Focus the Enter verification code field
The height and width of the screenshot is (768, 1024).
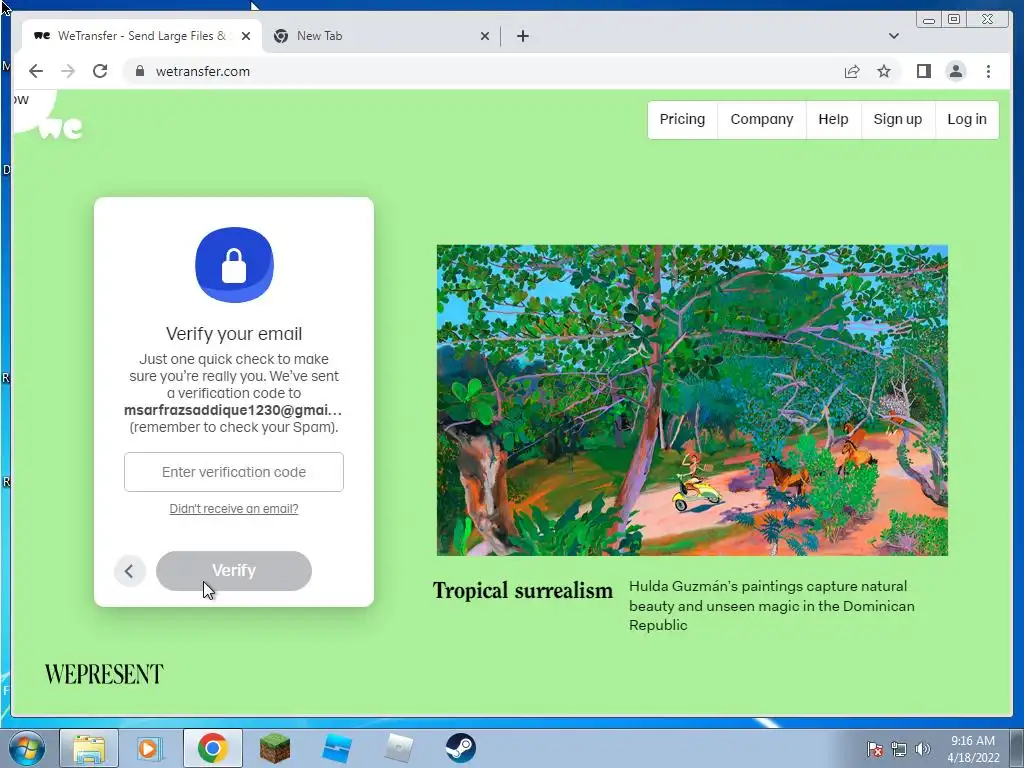coord(234,472)
